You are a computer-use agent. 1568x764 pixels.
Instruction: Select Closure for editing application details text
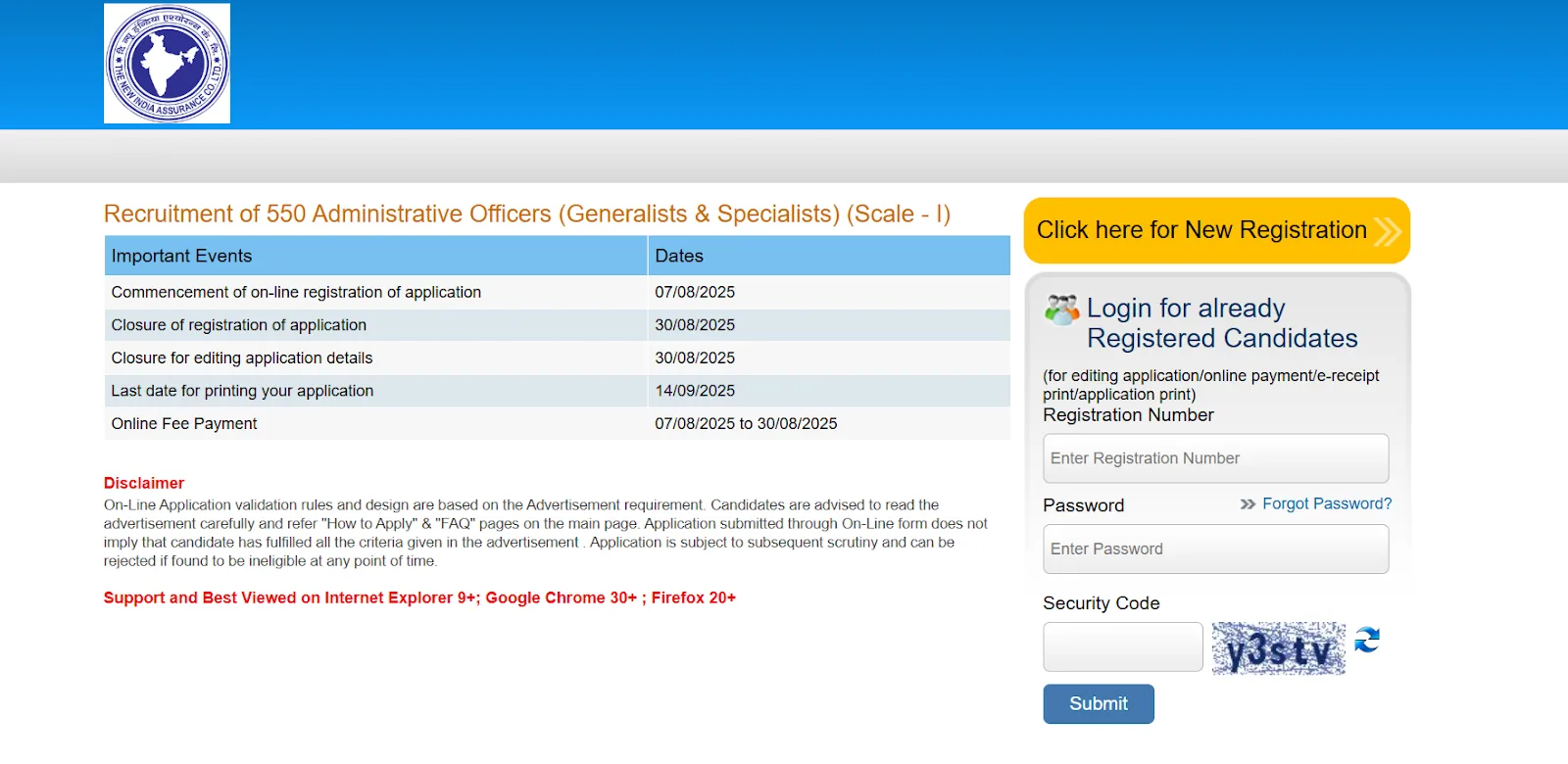pyautogui.click(x=242, y=358)
